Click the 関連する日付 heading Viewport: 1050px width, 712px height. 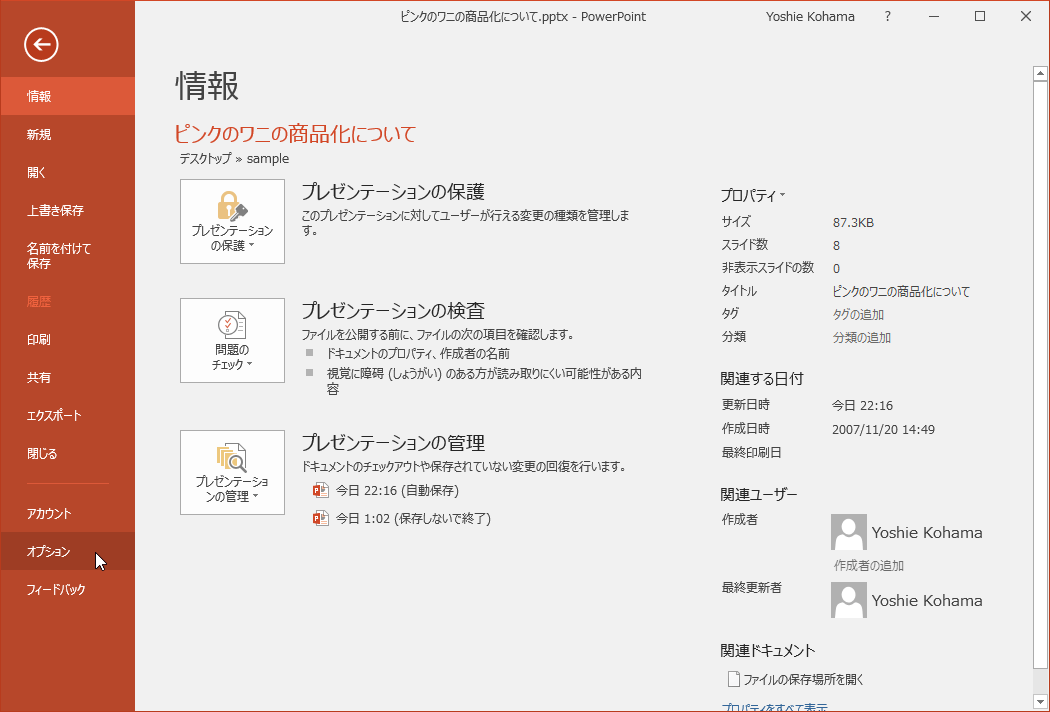coord(761,378)
